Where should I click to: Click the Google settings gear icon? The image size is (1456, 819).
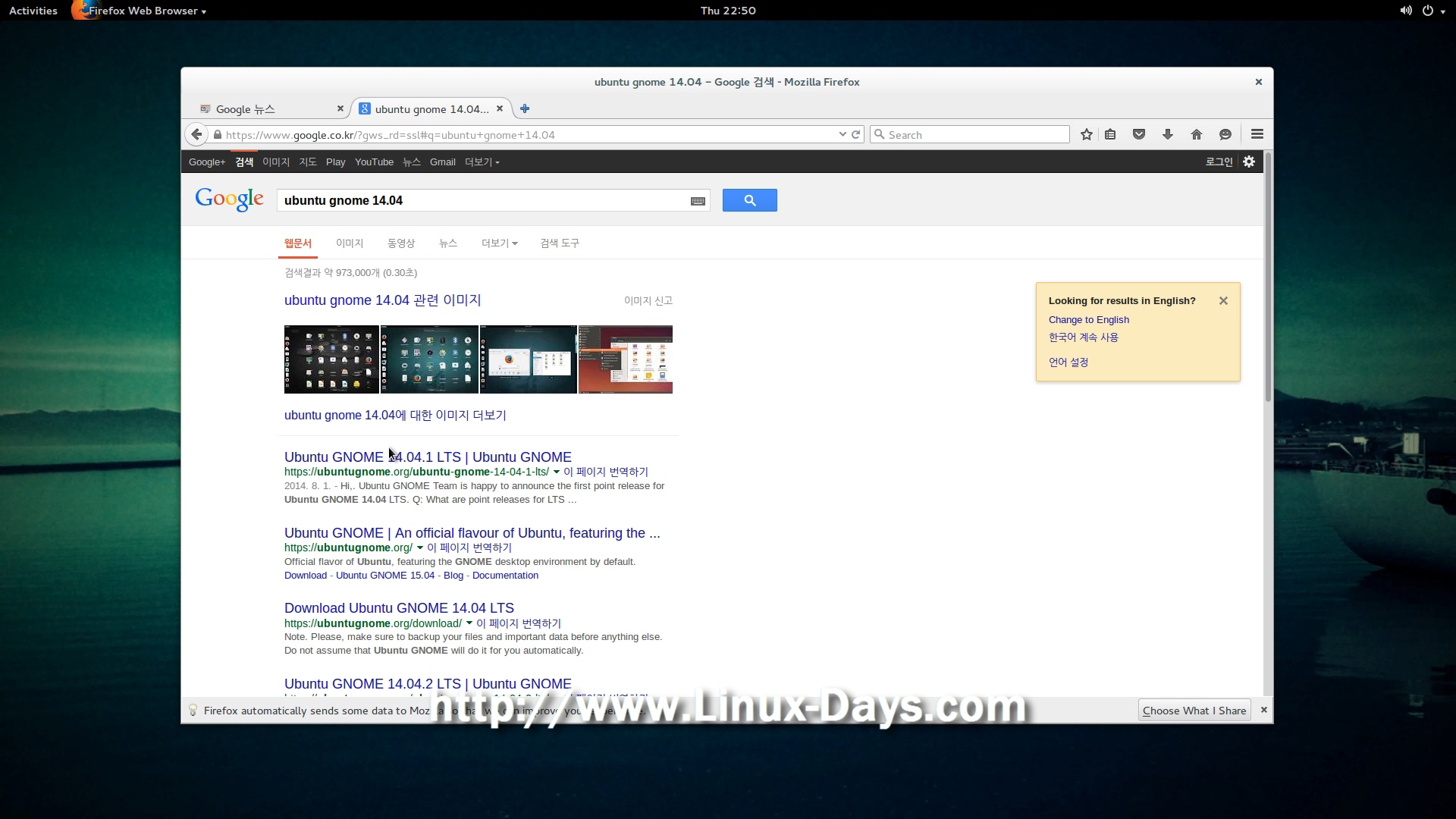point(1249,162)
